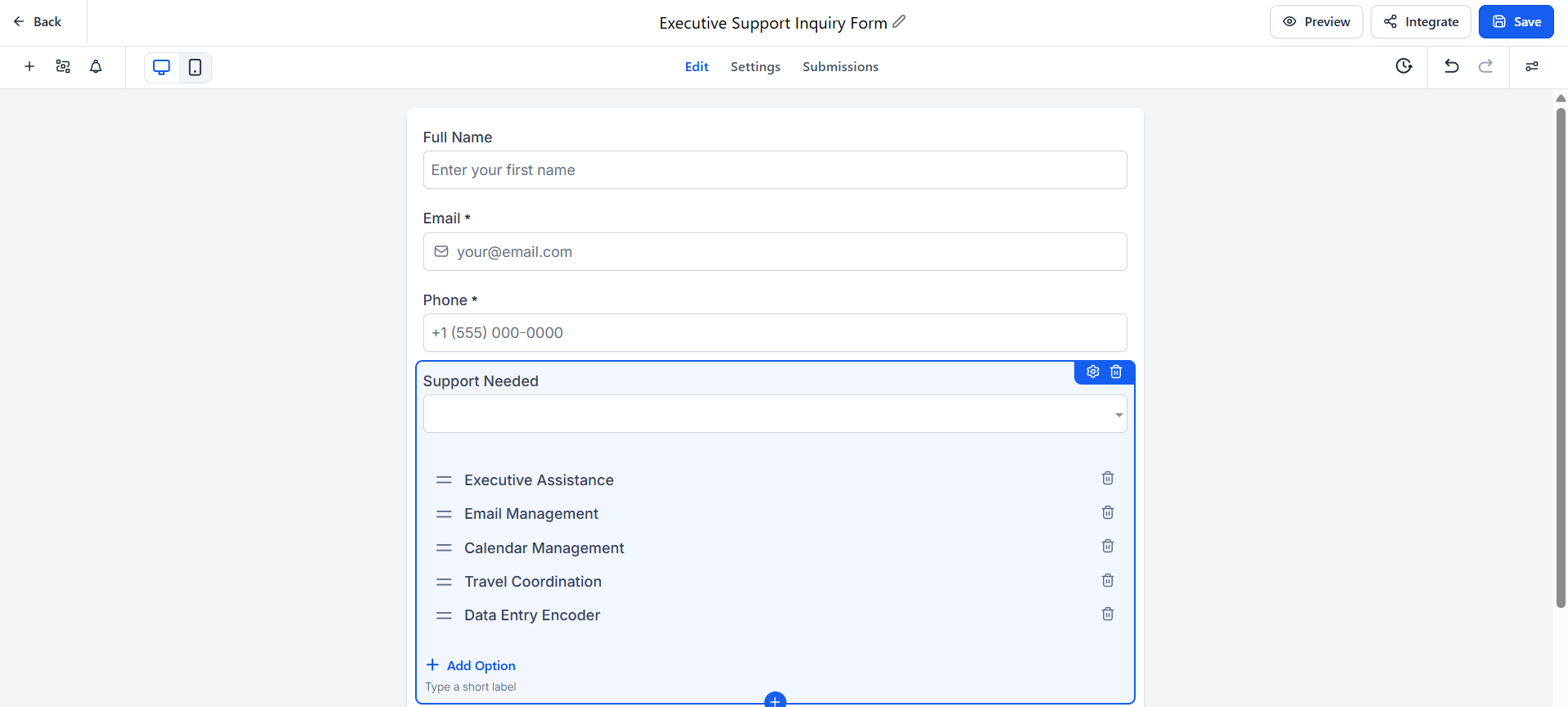Delete the Calendar Management option
The image size is (1568, 707).
pyautogui.click(x=1108, y=546)
